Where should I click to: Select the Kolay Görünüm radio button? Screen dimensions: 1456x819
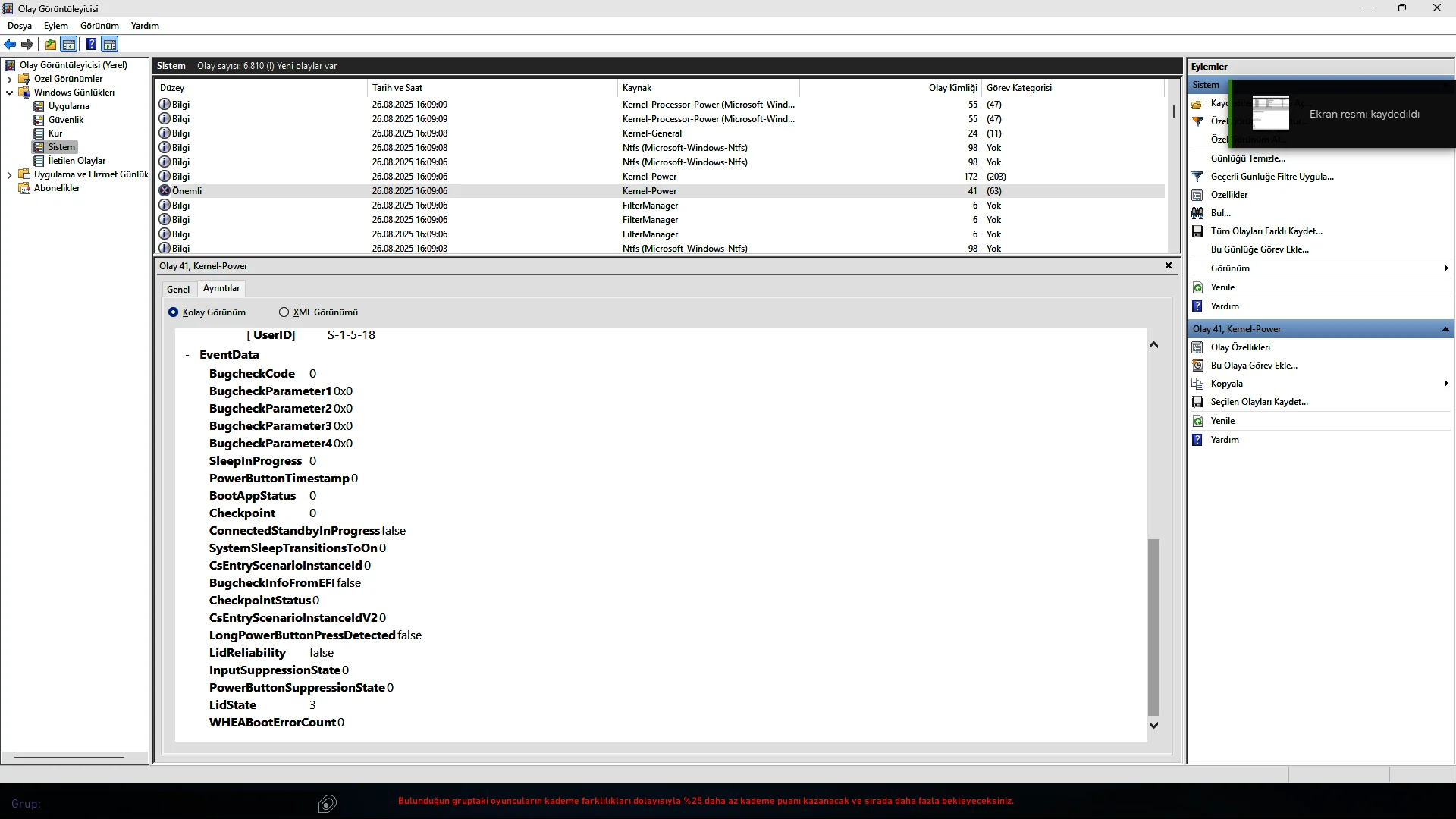(x=174, y=312)
